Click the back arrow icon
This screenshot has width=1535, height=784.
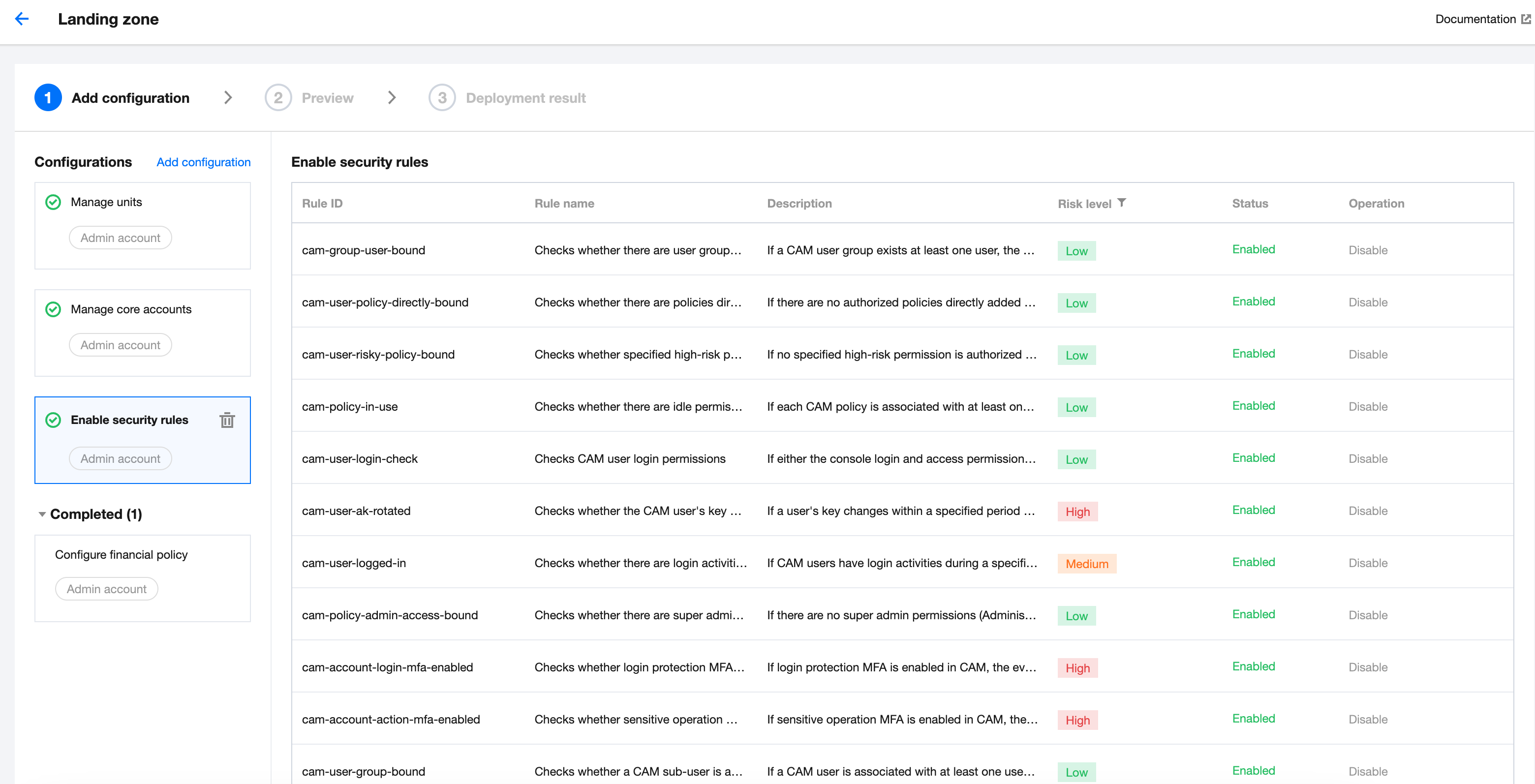pos(22,19)
